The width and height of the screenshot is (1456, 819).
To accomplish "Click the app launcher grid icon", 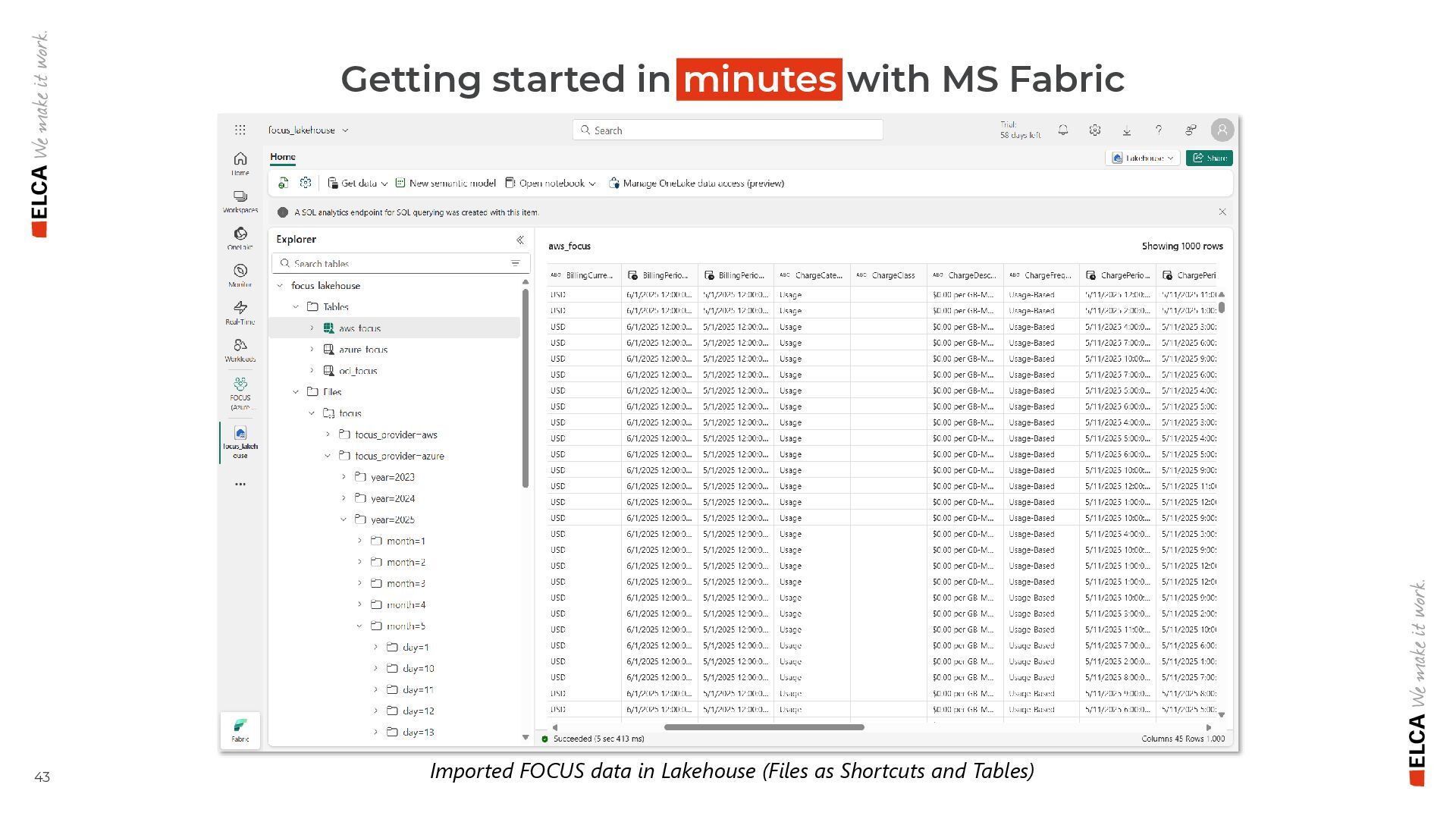I will point(240,130).
